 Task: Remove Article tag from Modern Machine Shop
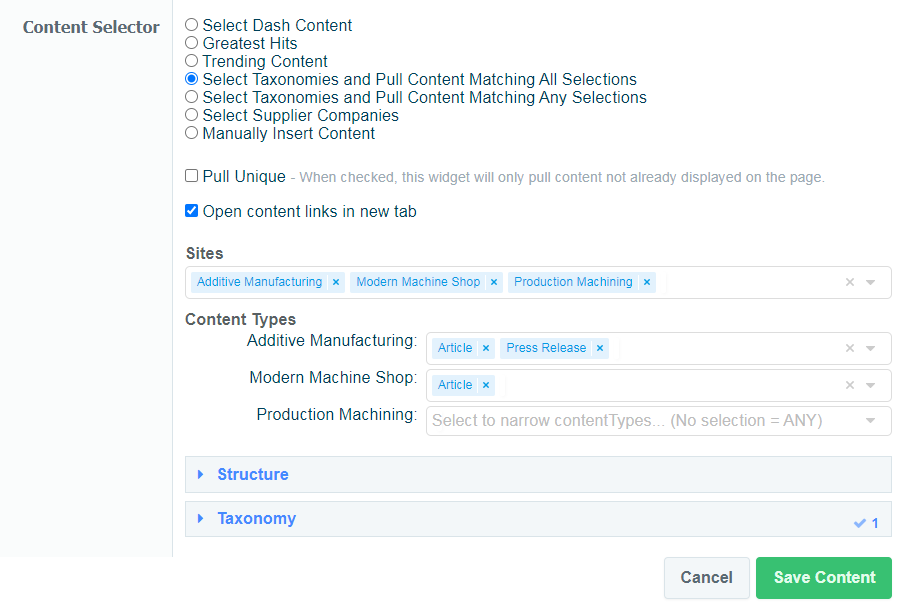[486, 385]
